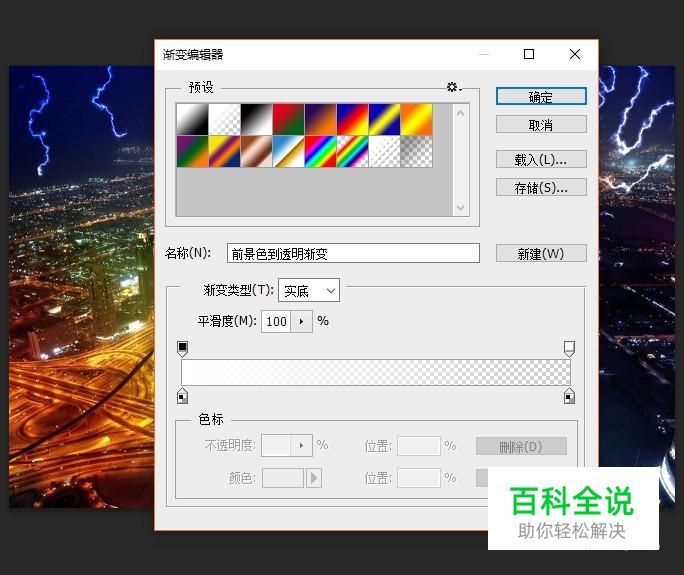This screenshot has height=575, width=684.
Task: Cancel the dialog with 取消
Action: (x=541, y=125)
